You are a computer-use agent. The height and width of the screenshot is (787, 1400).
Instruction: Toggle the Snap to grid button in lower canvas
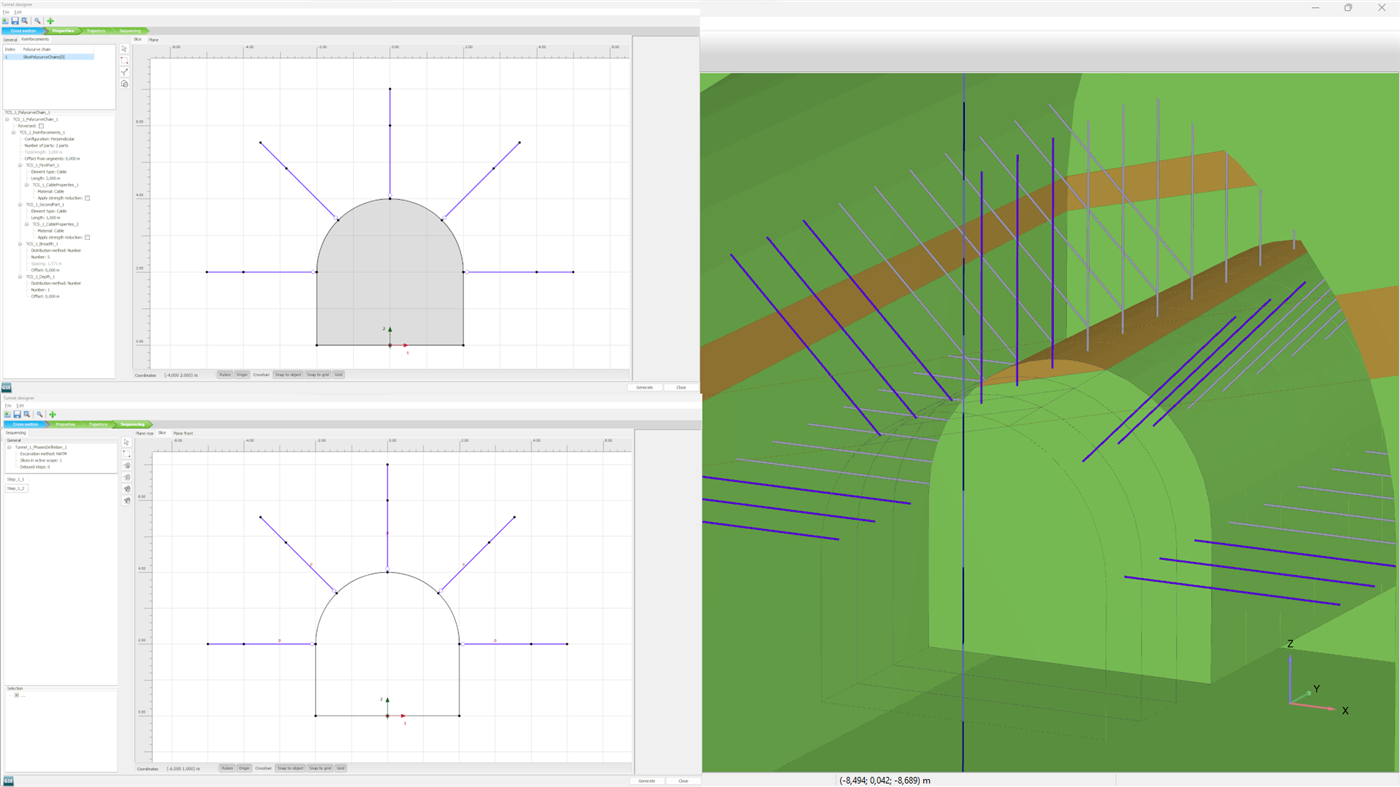click(319, 768)
